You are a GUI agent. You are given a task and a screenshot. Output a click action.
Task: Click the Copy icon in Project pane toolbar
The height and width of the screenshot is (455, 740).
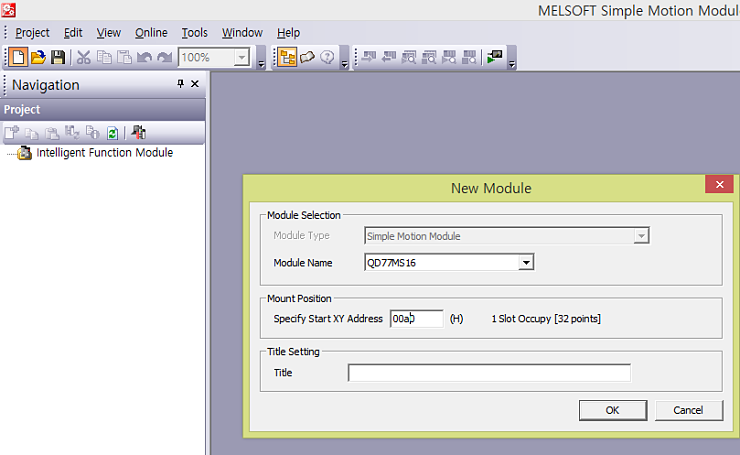(32, 134)
